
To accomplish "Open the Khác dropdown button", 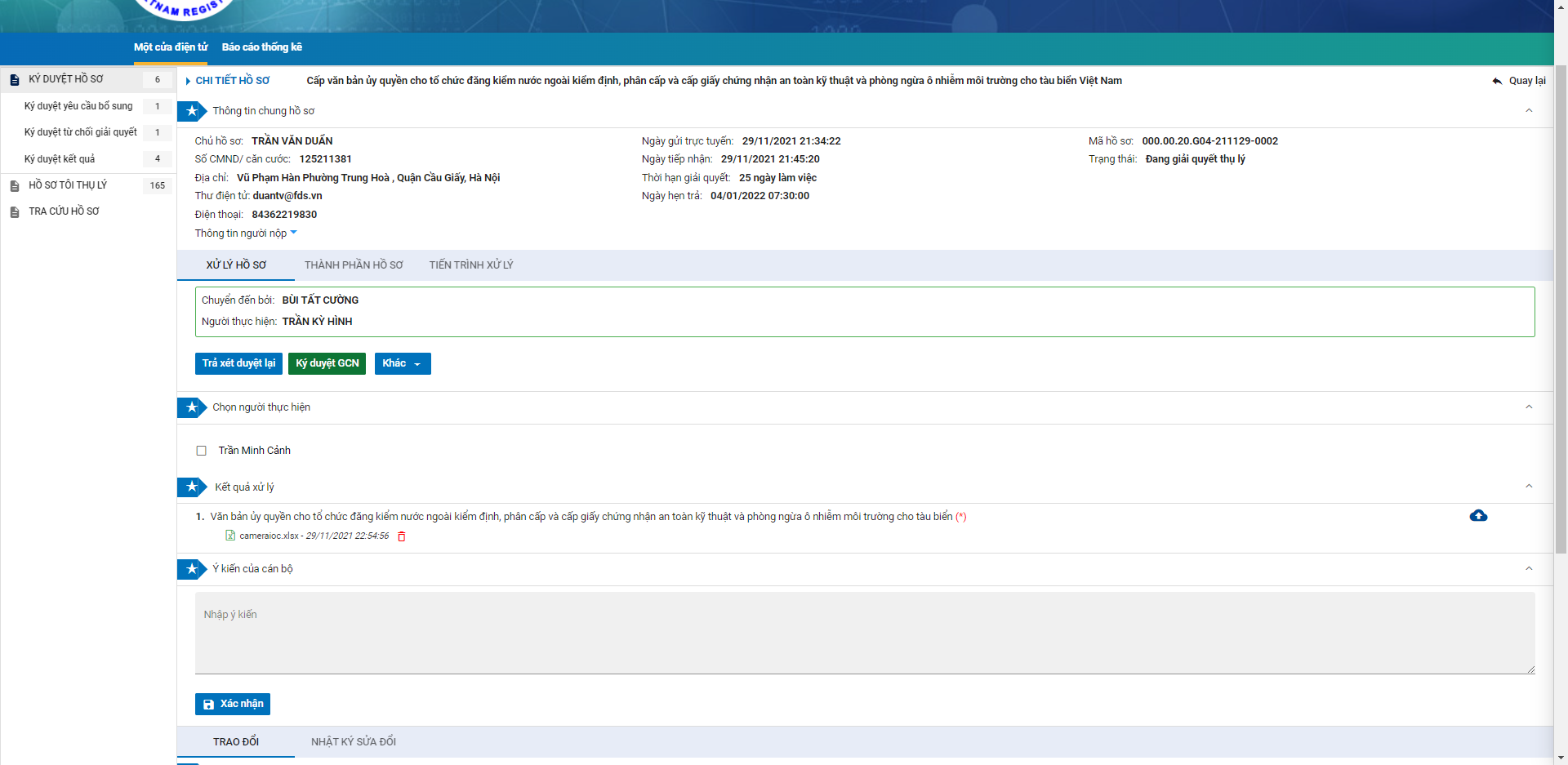I will click(x=403, y=363).
